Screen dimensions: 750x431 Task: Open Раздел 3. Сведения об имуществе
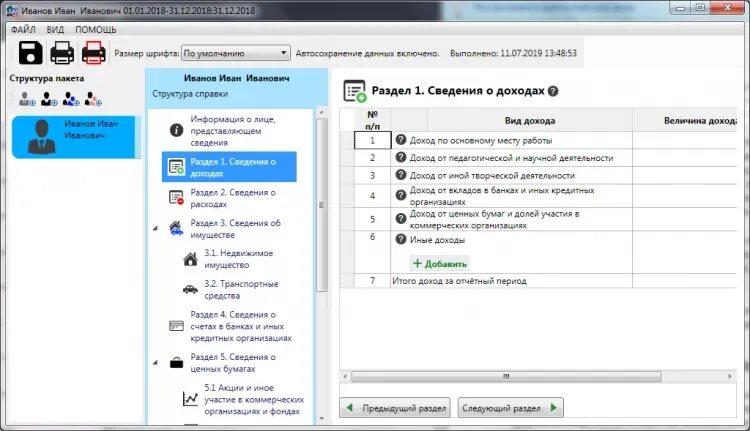click(x=235, y=229)
